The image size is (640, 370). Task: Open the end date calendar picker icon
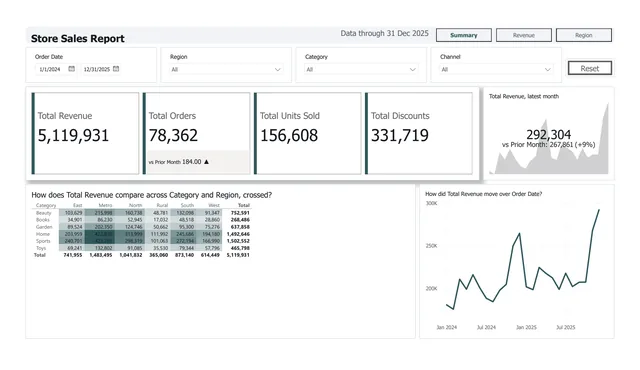[x=116, y=69]
